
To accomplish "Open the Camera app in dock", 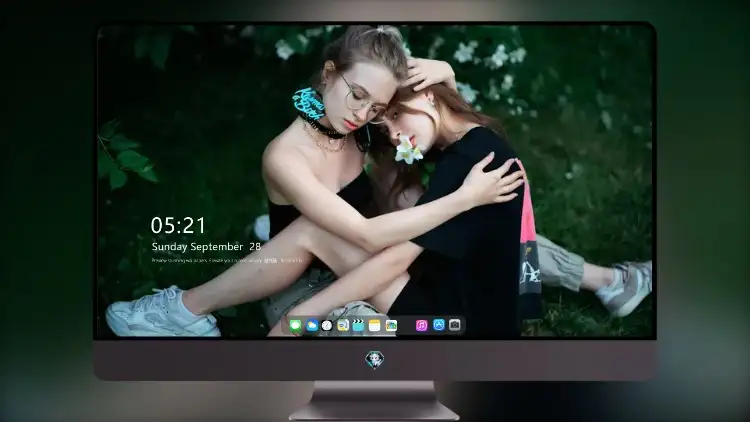I will pyautogui.click(x=455, y=325).
